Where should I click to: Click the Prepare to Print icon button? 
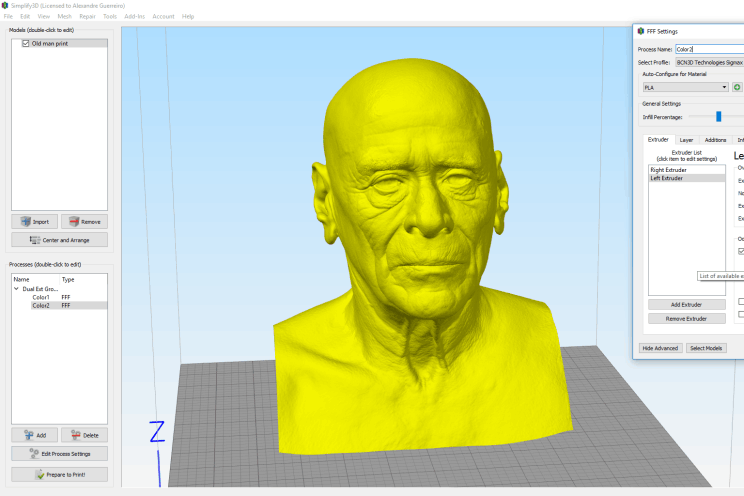pyautogui.click(x=59, y=474)
